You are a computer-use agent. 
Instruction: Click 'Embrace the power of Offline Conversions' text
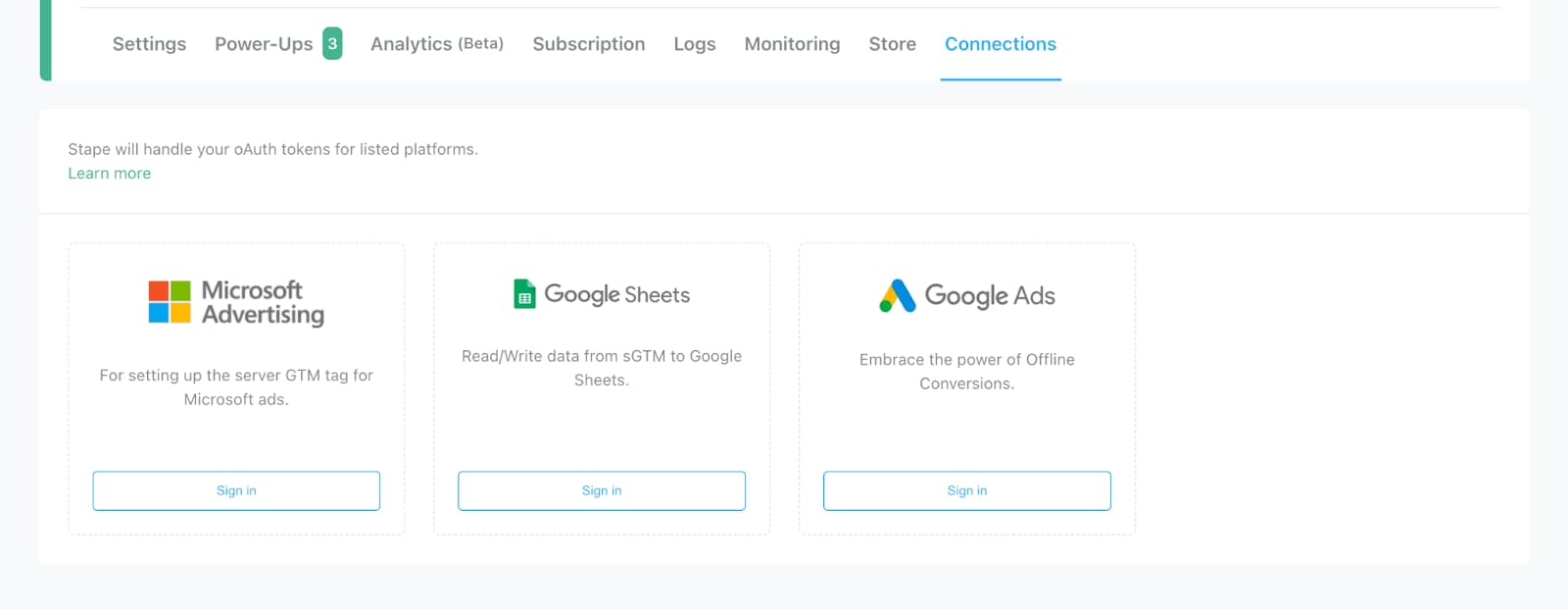tap(967, 372)
